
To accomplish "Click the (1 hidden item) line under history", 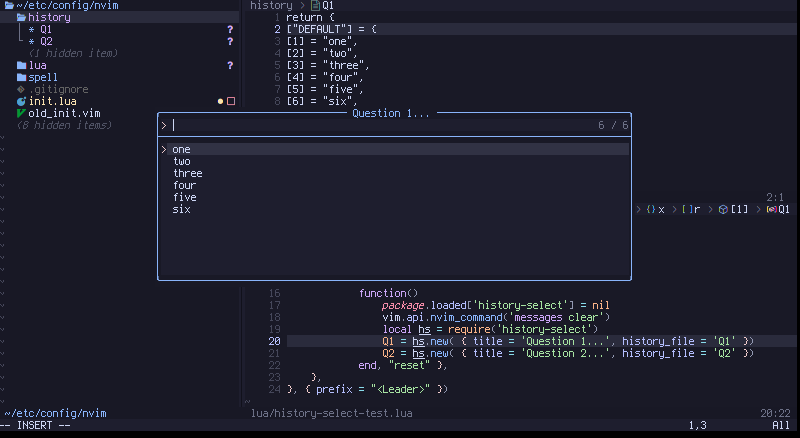I will (x=73, y=54).
